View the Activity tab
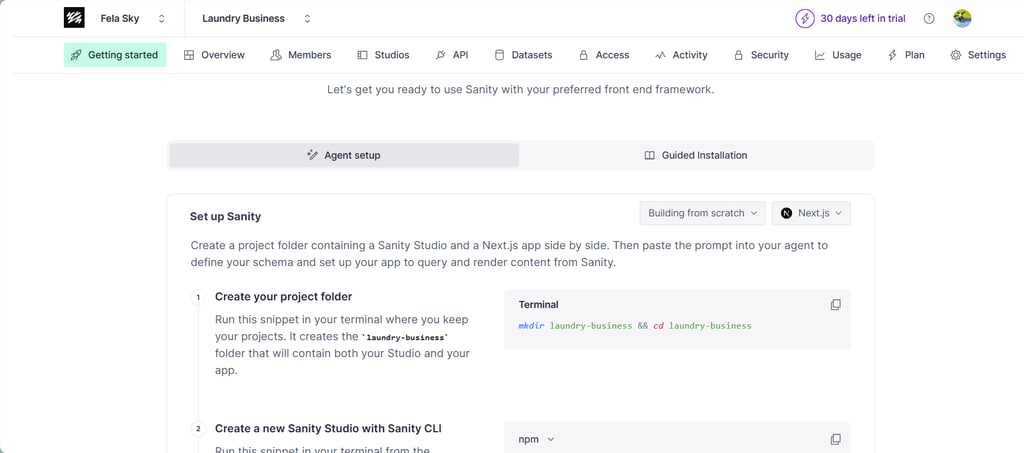 click(x=681, y=55)
